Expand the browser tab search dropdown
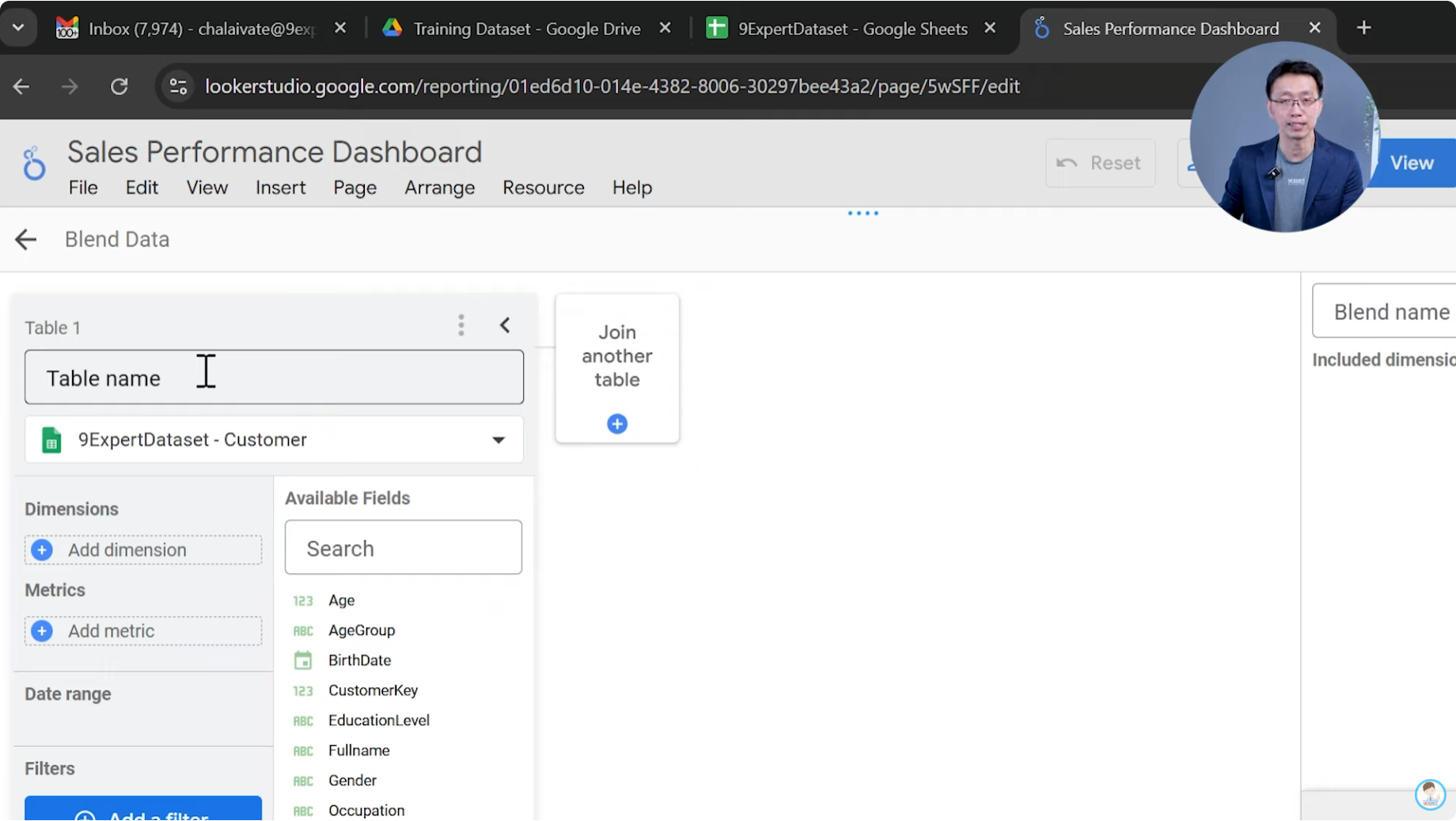The width and height of the screenshot is (1456, 821). click(x=18, y=28)
